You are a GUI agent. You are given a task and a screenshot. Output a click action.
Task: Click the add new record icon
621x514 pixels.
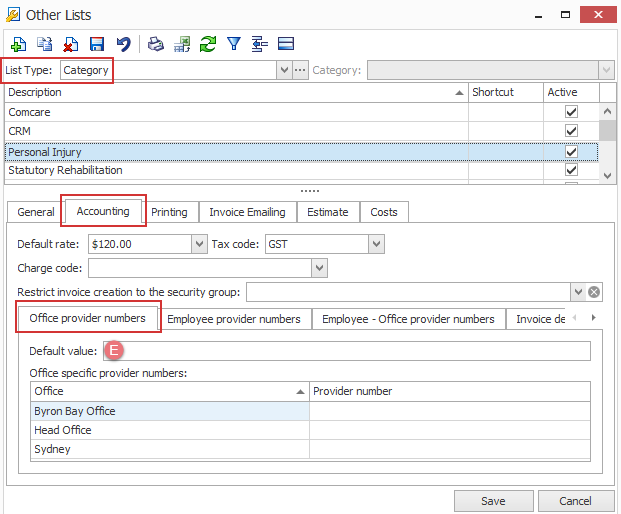18,44
